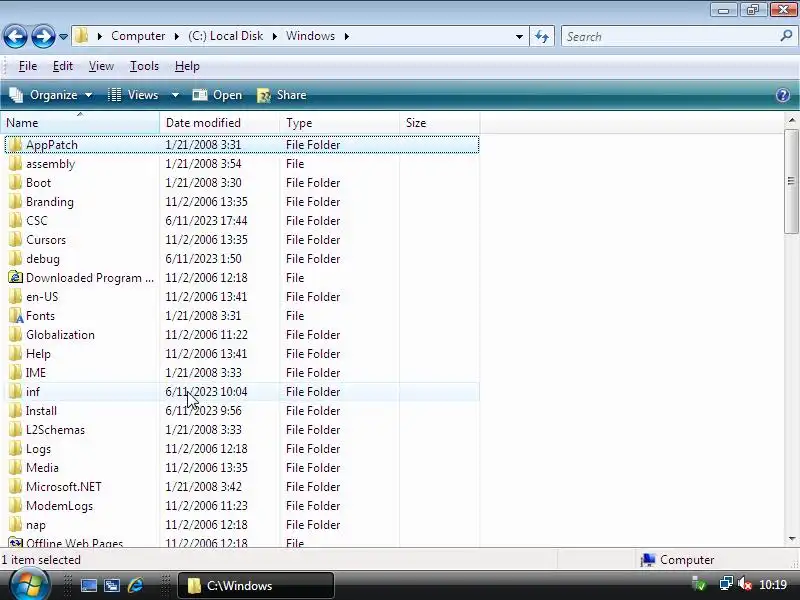Click the green check security tray icon
Viewport: 800px width, 600px height.
pyautogui.click(x=698, y=584)
